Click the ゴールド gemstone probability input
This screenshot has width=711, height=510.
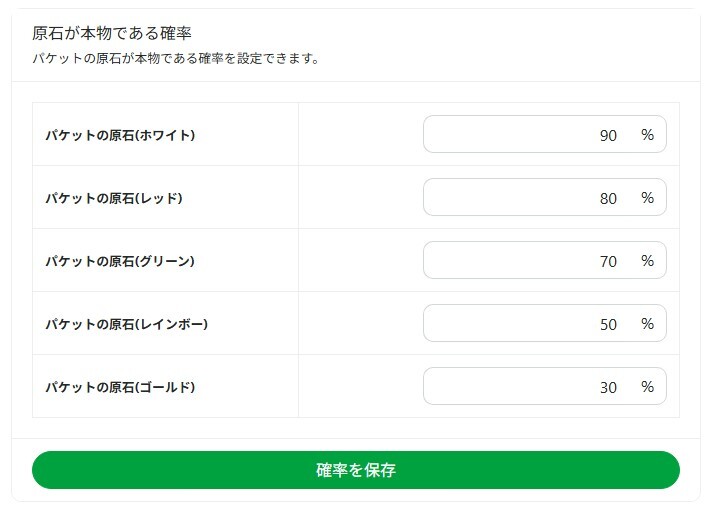click(x=530, y=387)
